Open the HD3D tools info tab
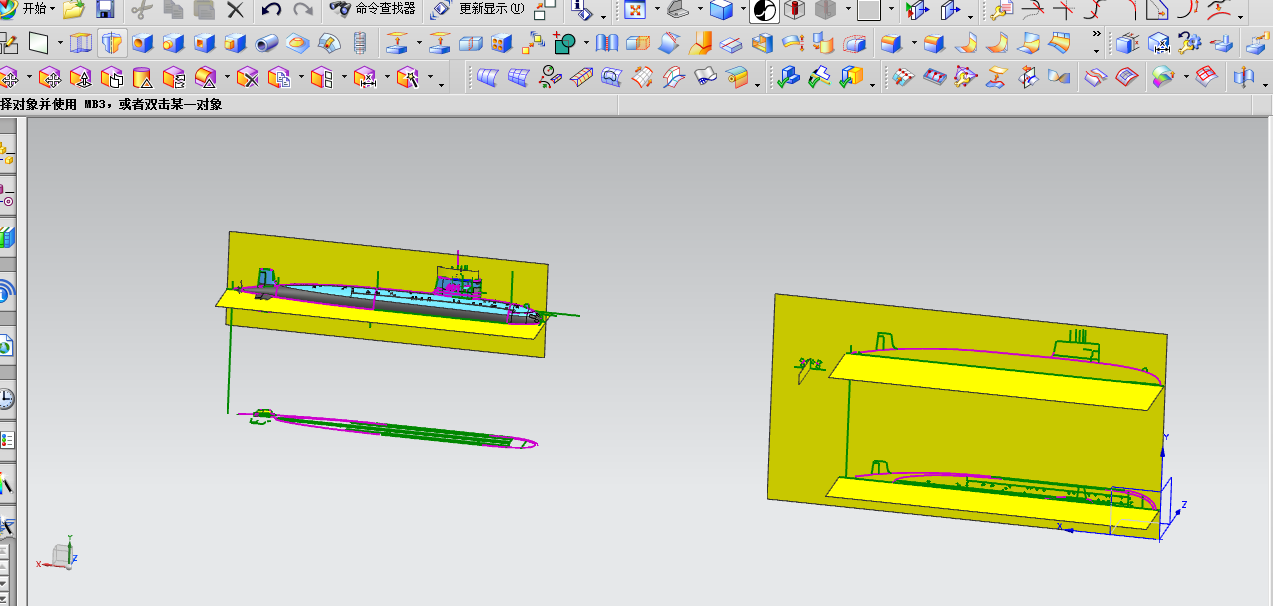This screenshot has height=606, width=1273. click(6, 292)
